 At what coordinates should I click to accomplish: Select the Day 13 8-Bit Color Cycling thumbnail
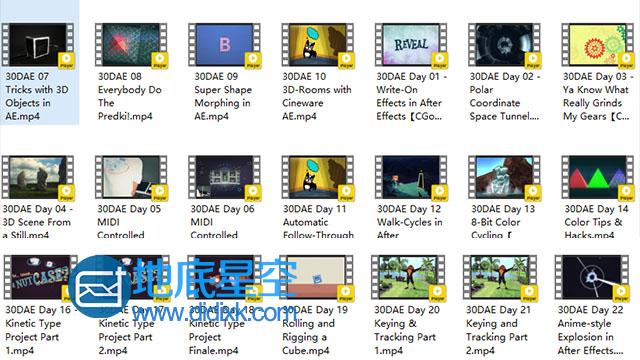[504, 178]
